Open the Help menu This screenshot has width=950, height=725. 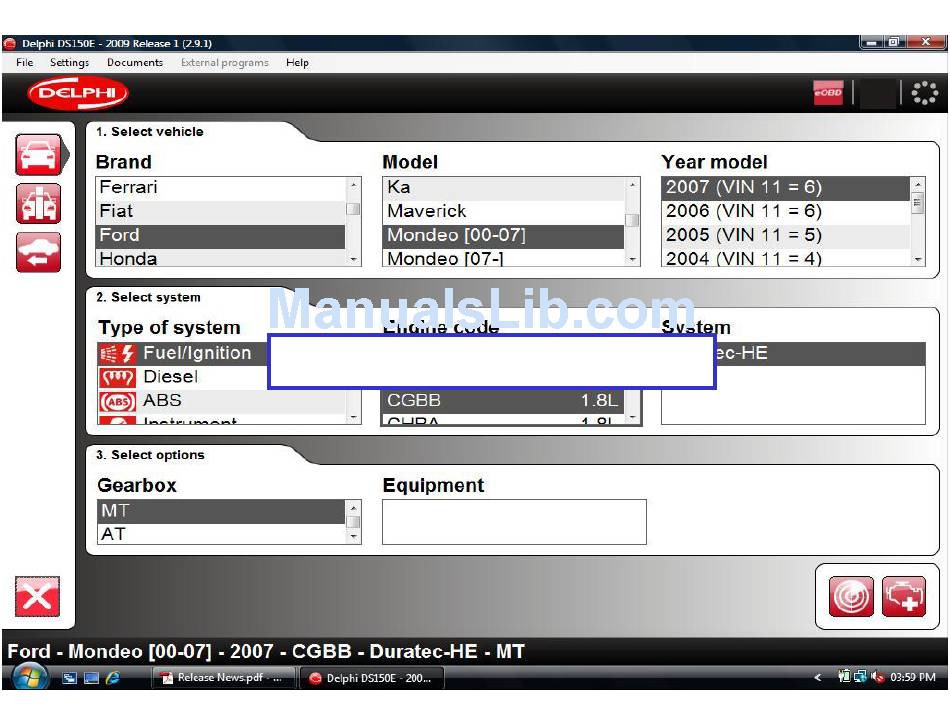tap(297, 62)
